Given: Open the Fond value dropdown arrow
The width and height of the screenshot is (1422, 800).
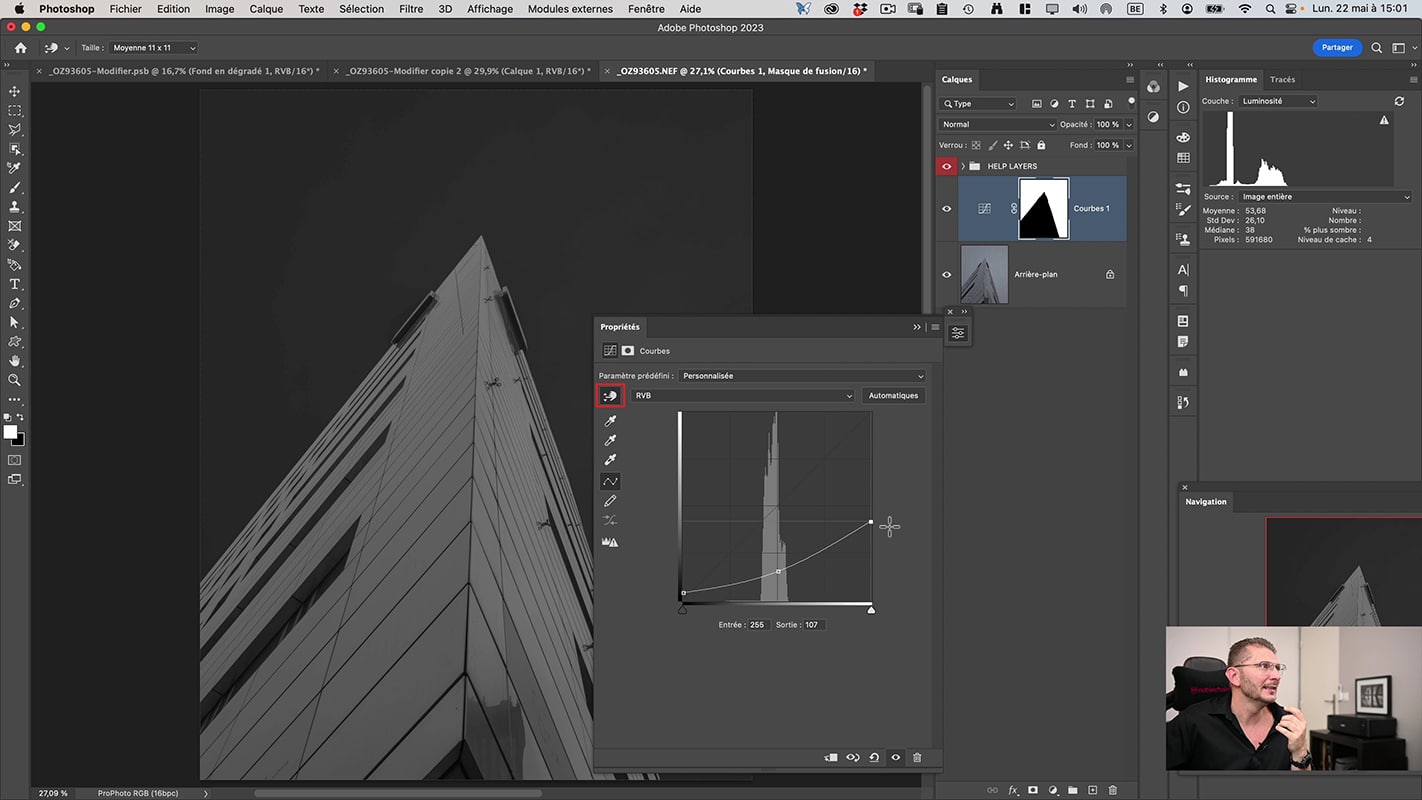Looking at the screenshot, I should click(x=1129, y=145).
